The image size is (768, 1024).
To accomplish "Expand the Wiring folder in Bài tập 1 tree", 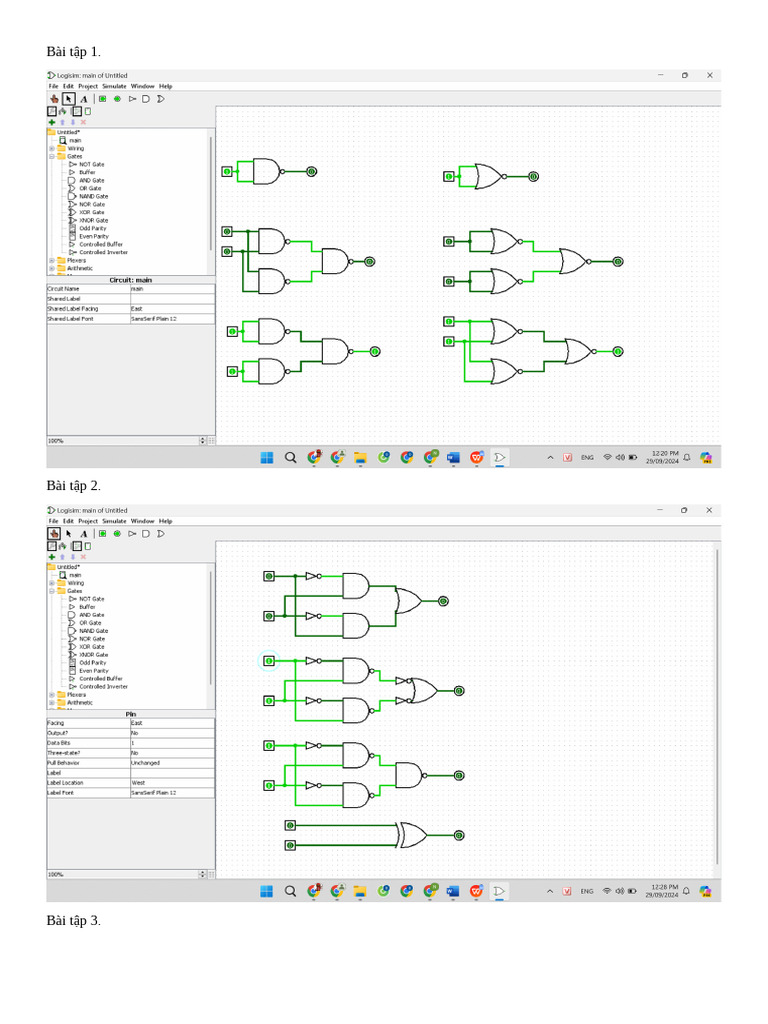I will tap(52, 148).
